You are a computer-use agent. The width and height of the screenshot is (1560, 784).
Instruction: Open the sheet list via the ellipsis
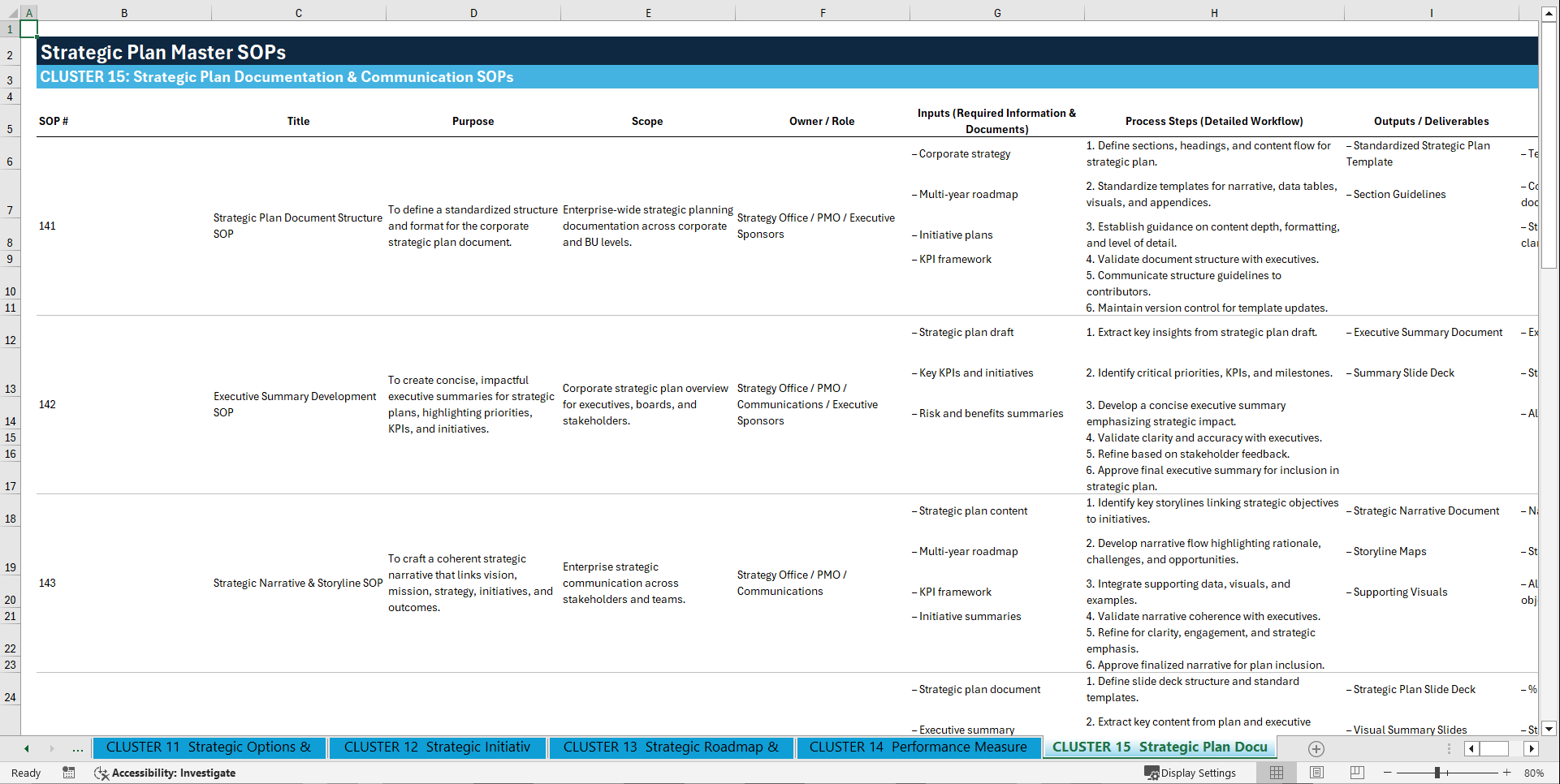click(77, 747)
